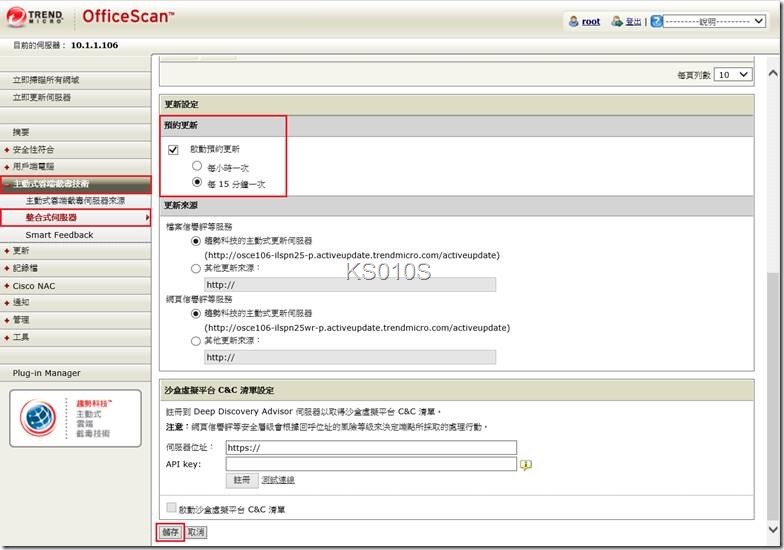Choose 其他更新來源 under 檔案信譽評等服務
The width and height of the screenshot is (784, 550).
click(x=196, y=268)
